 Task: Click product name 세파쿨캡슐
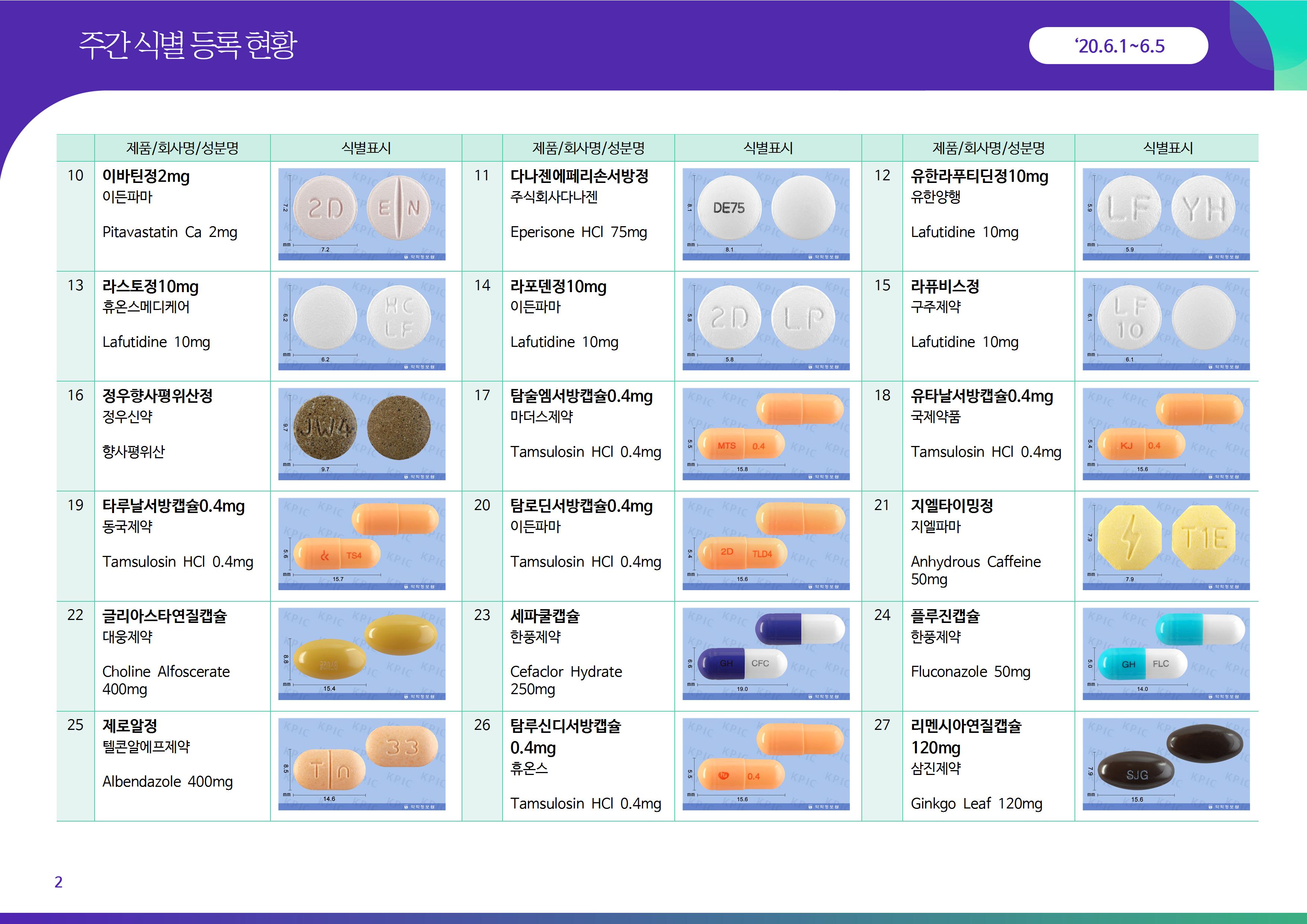pyautogui.click(x=544, y=616)
